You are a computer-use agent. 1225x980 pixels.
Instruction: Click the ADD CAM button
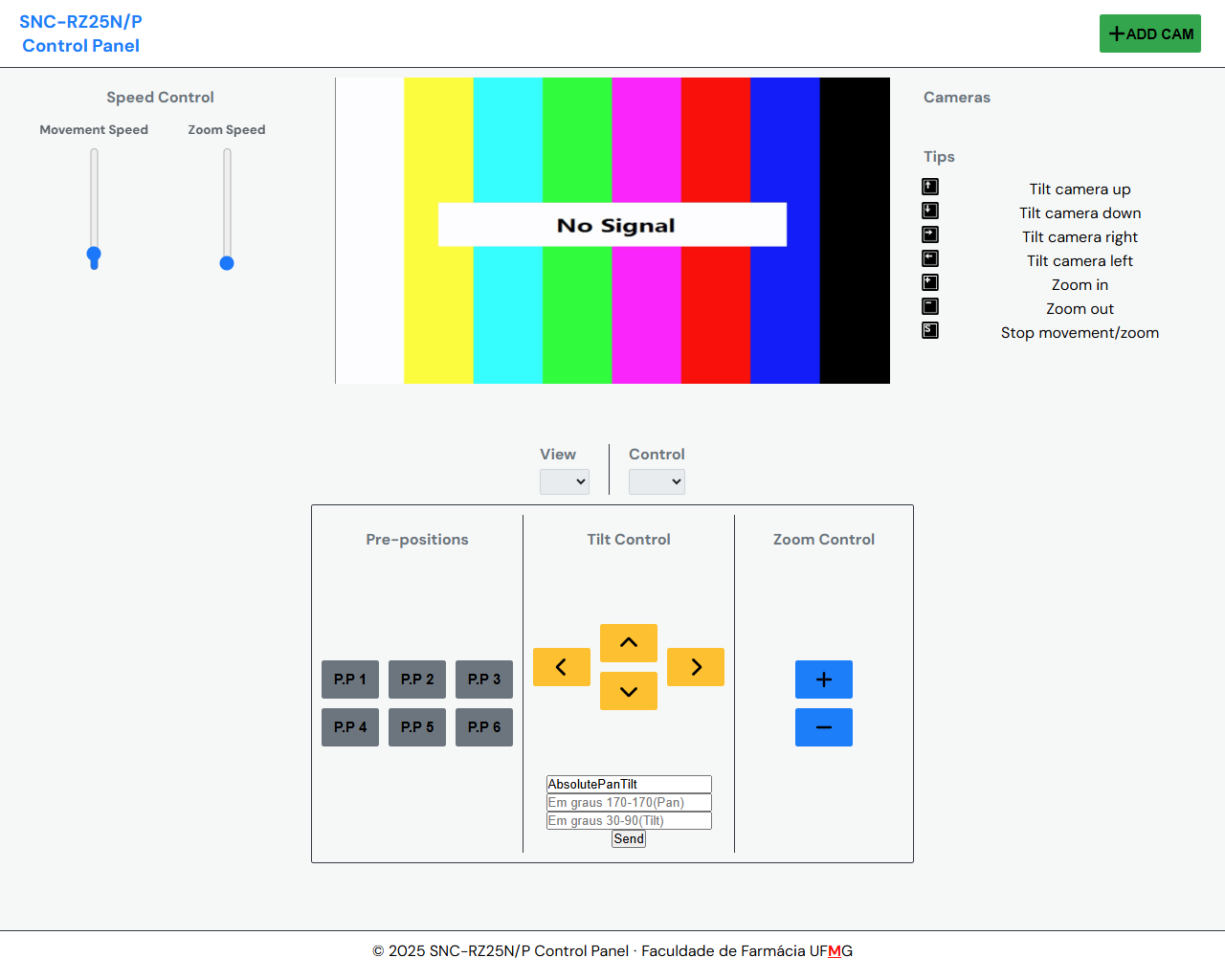pyautogui.click(x=1149, y=33)
